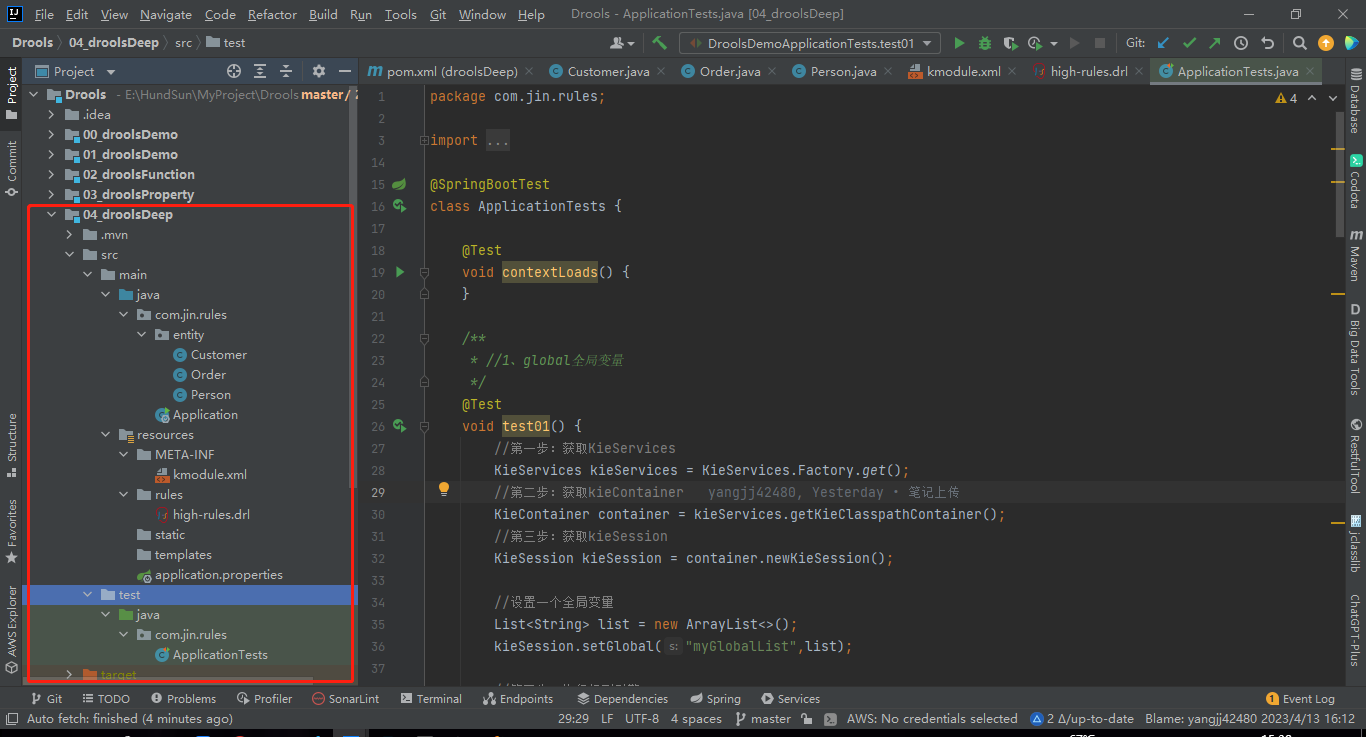
Task: Open the SonarLint tool window
Action: [x=345, y=699]
